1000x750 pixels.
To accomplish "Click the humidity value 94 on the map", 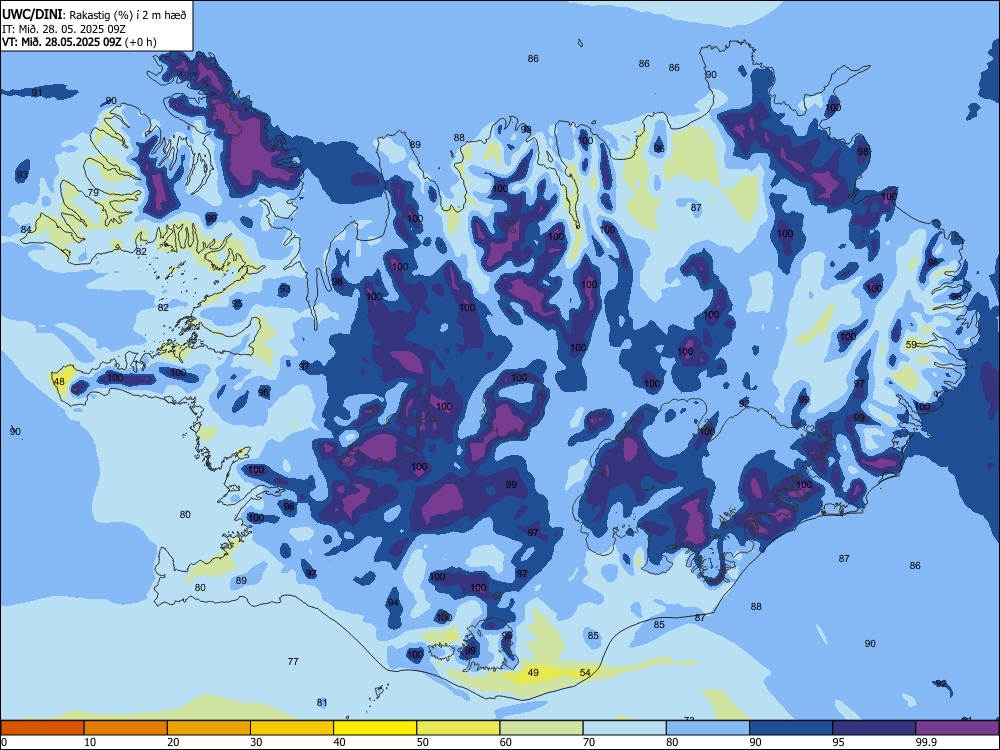I will [393, 603].
